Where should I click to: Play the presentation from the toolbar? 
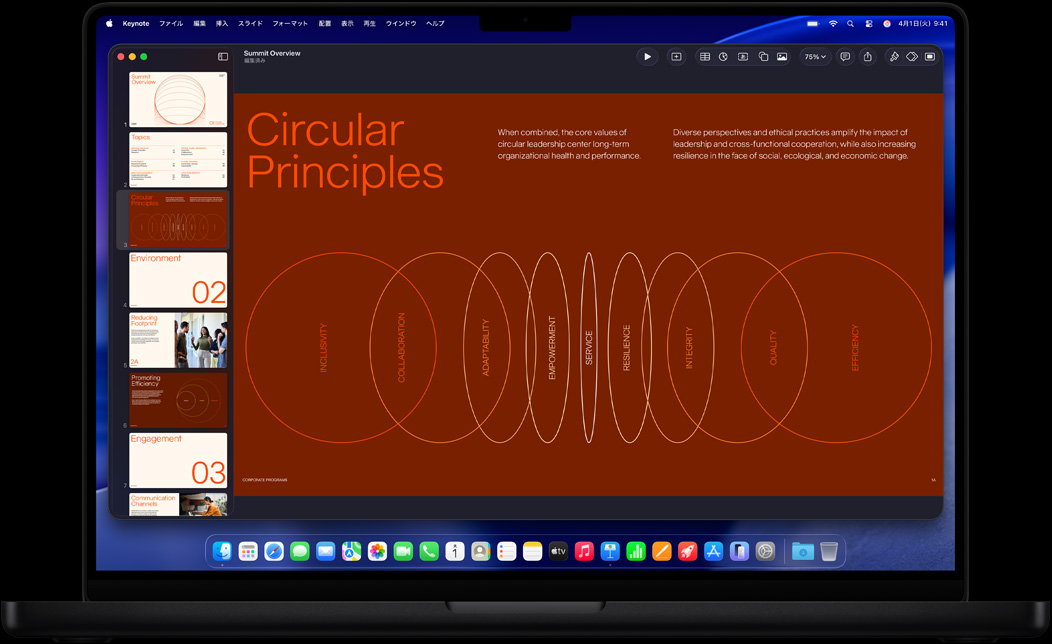tap(648, 56)
